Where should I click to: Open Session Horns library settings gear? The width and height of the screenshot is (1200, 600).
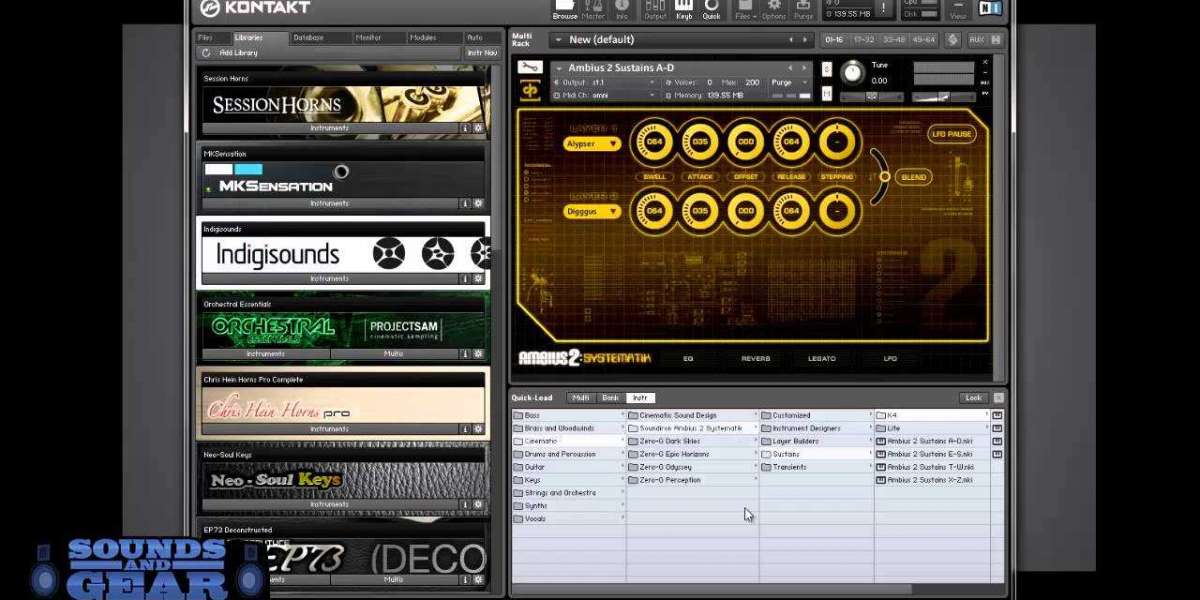[x=478, y=128]
